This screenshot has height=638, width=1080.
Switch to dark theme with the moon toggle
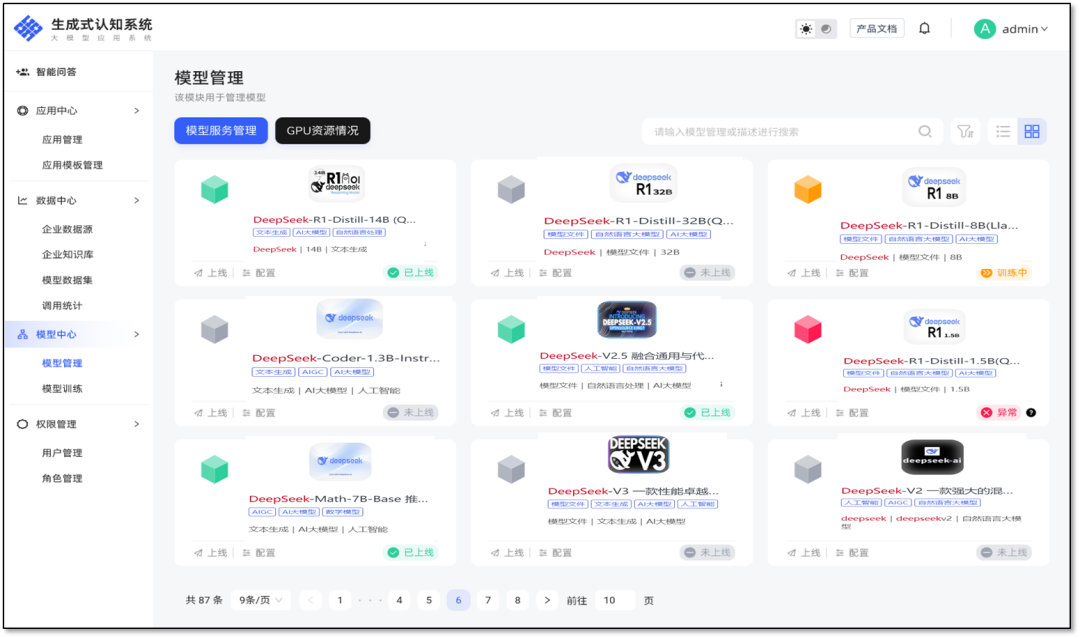click(x=826, y=29)
